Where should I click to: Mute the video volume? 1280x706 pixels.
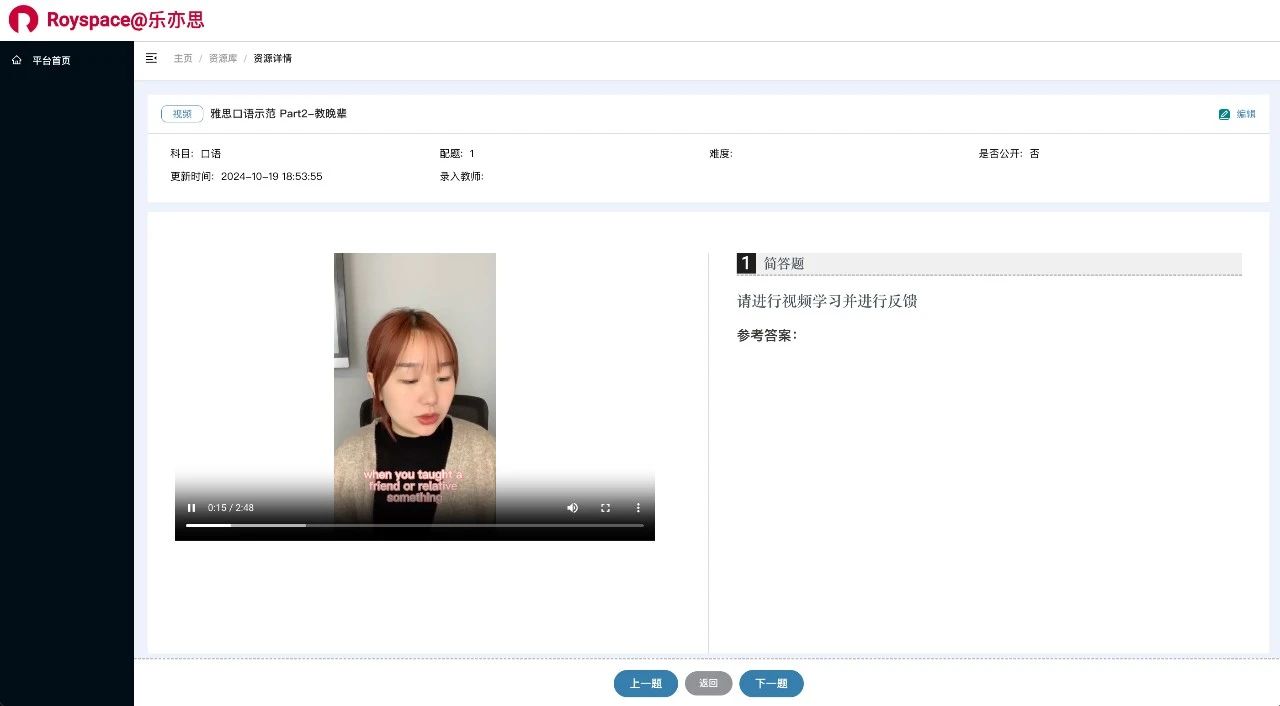click(x=572, y=508)
